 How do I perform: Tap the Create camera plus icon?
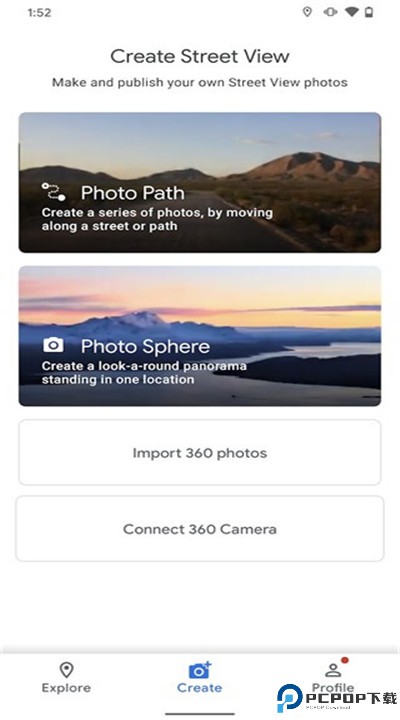[200, 670]
